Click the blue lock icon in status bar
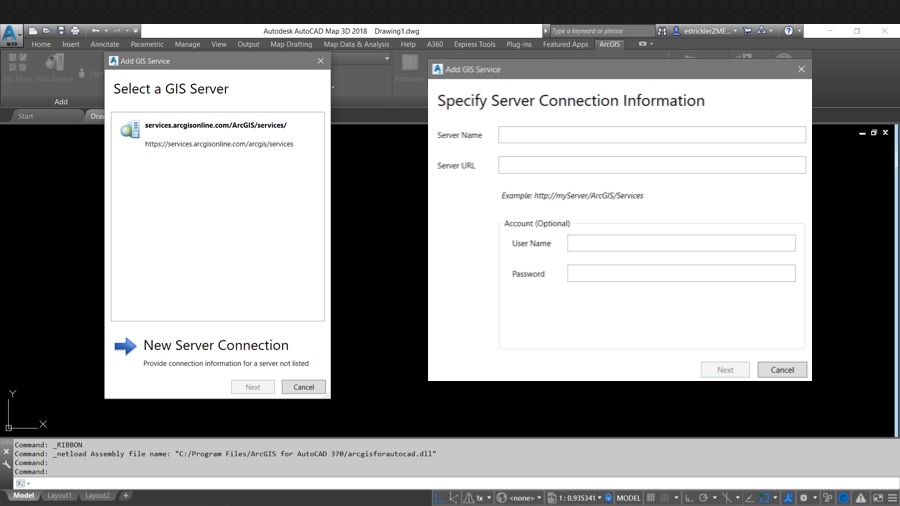The height and width of the screenshot is (506, 900). click(x=609, y=498)
